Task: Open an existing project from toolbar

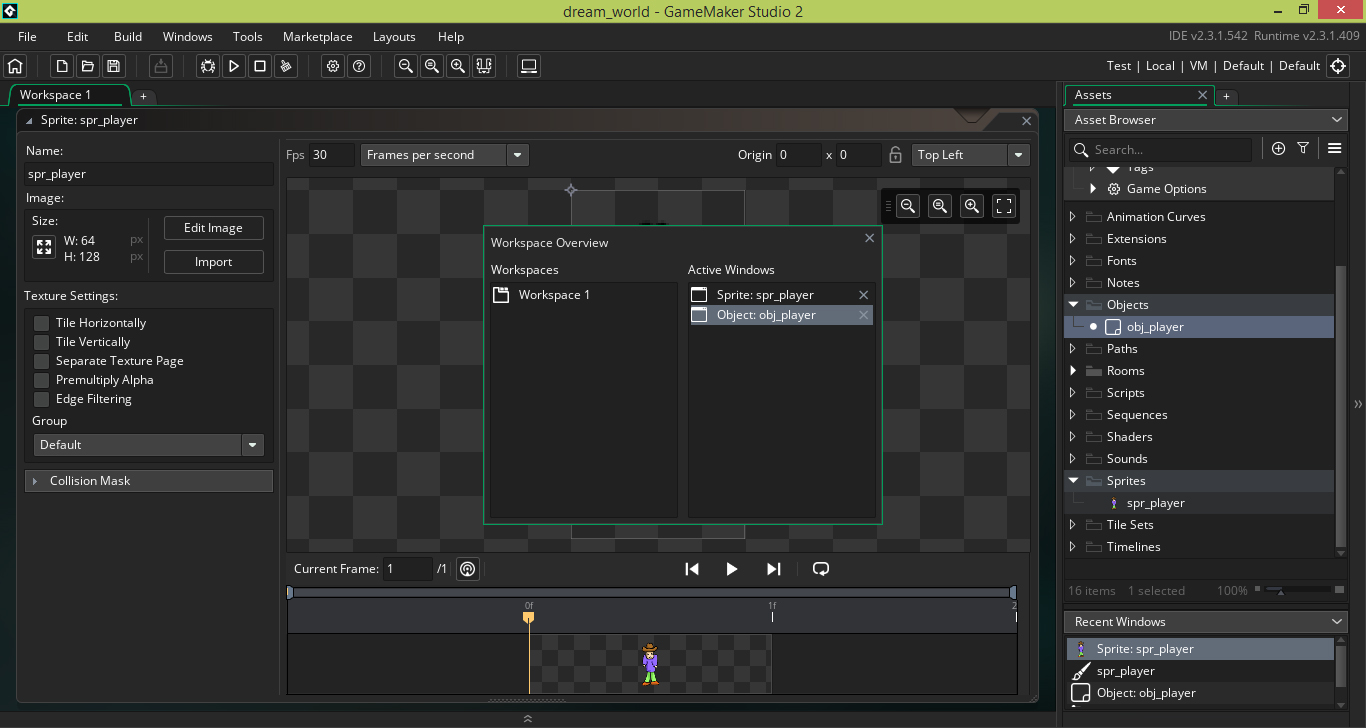Action: (x=88, y=66)
